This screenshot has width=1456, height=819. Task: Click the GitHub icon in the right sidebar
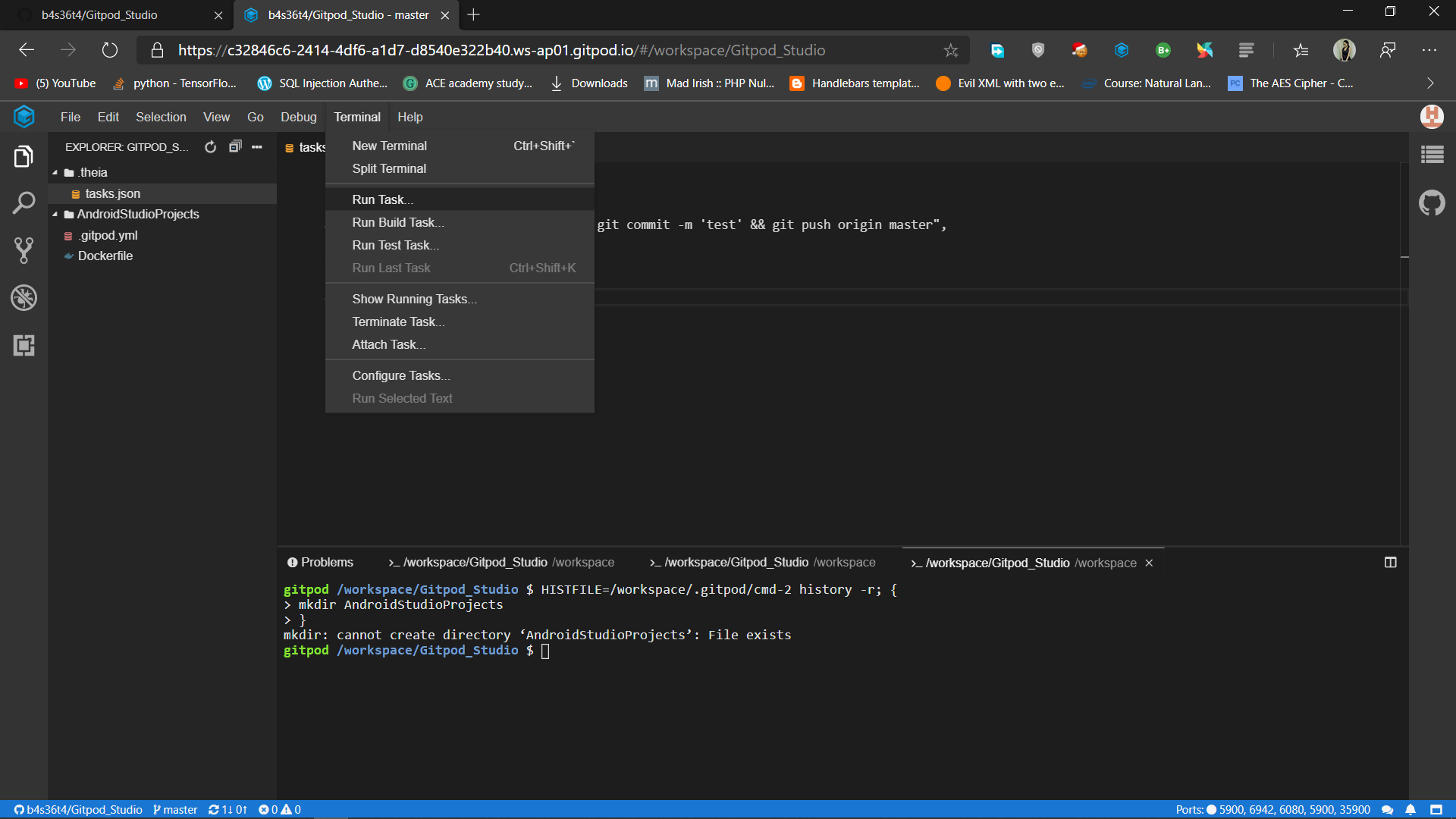(x=1432, y=203)
